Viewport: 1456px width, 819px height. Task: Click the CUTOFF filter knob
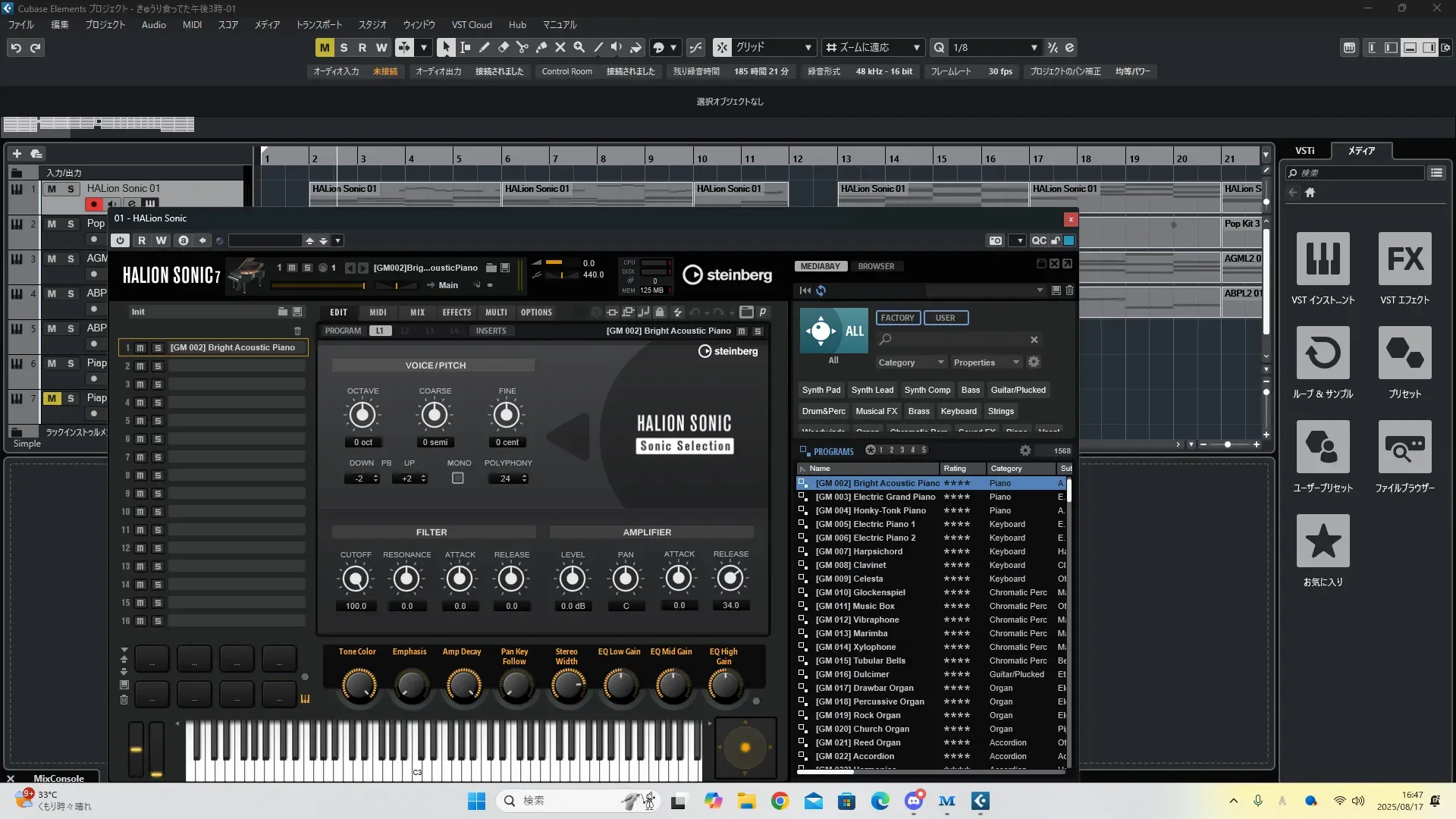tap(355, 579)
